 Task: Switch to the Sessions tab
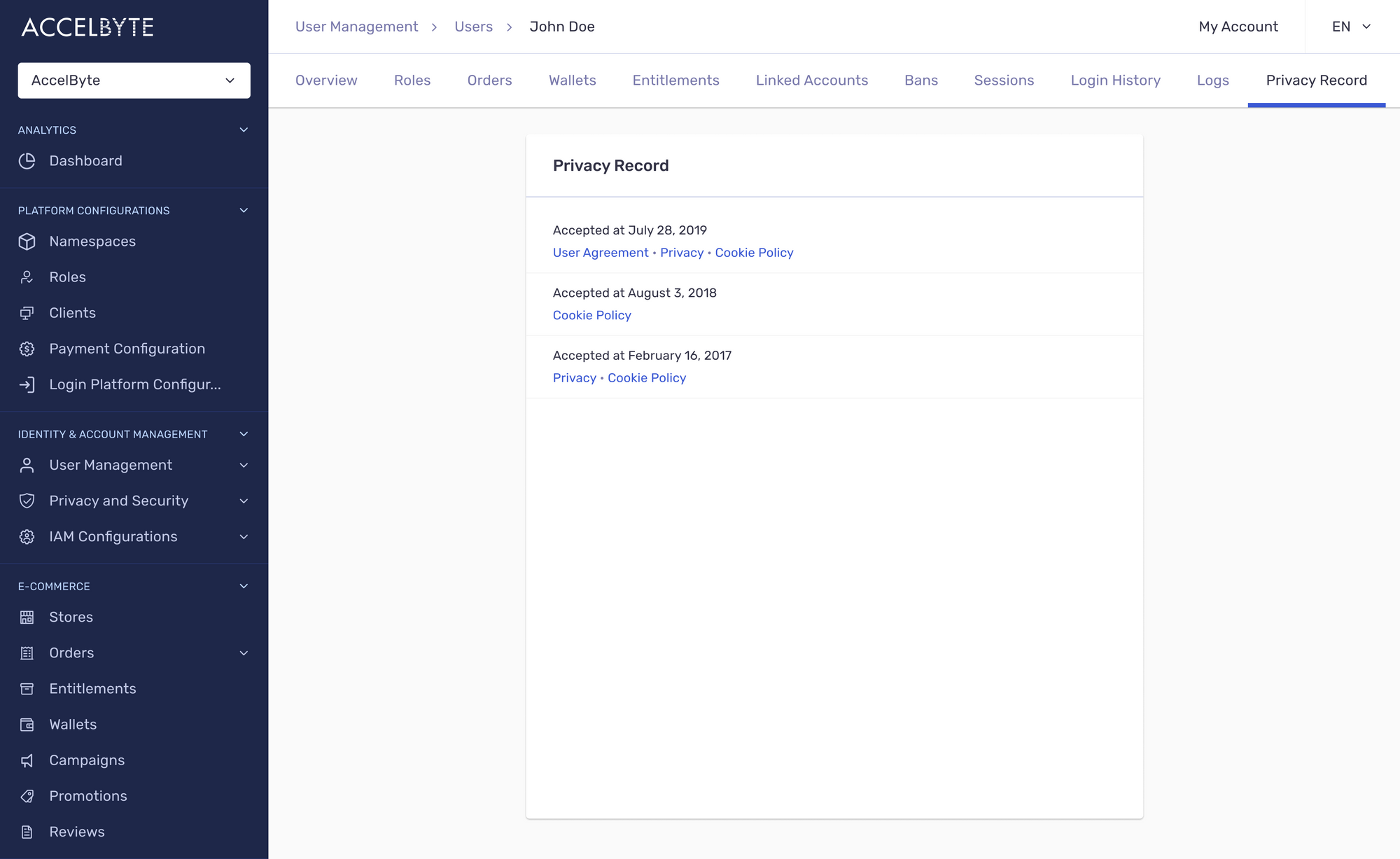pos(1004,80)
